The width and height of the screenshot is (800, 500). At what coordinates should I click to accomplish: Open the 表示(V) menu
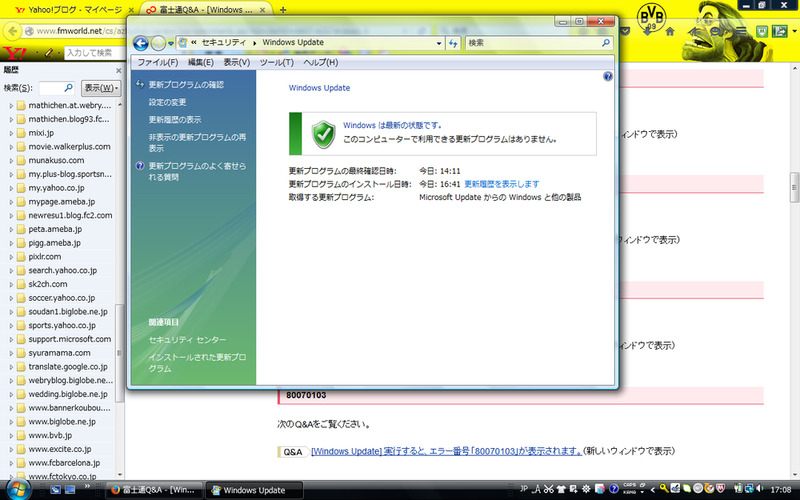click(236, 62)
